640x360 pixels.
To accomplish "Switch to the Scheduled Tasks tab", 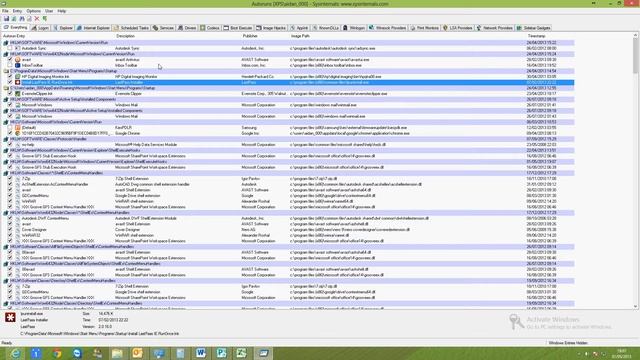I will coord(131,28).
